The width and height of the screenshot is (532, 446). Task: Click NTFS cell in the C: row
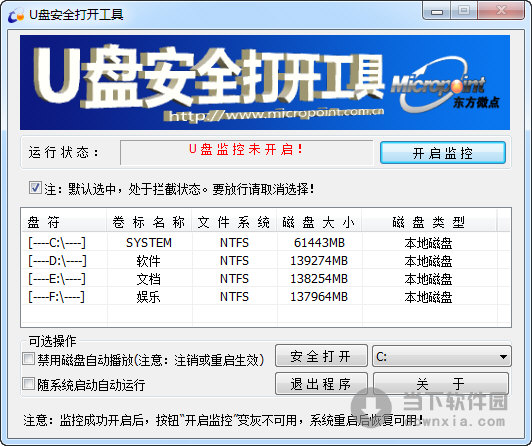(x=234, y=243)
